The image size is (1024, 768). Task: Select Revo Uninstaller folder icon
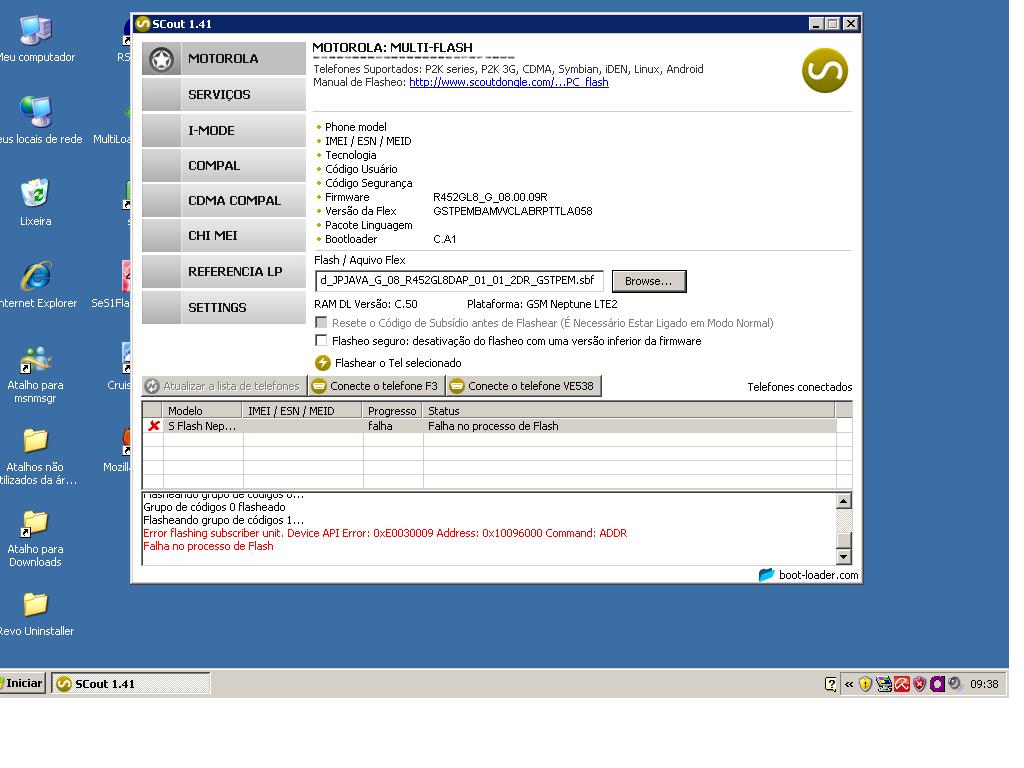click(36, 615)
